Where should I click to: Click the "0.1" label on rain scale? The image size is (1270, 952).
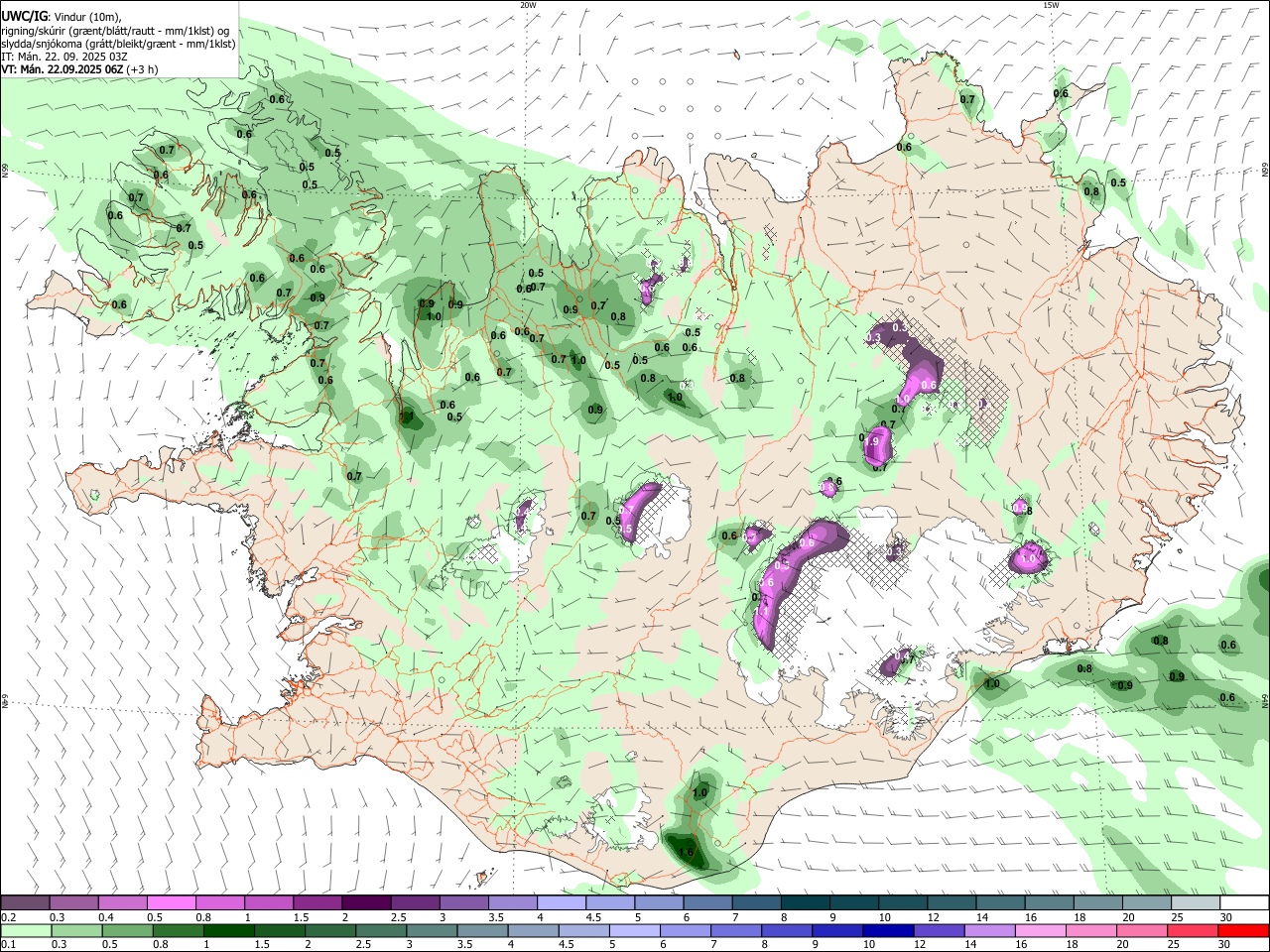[x=8, y=945]
